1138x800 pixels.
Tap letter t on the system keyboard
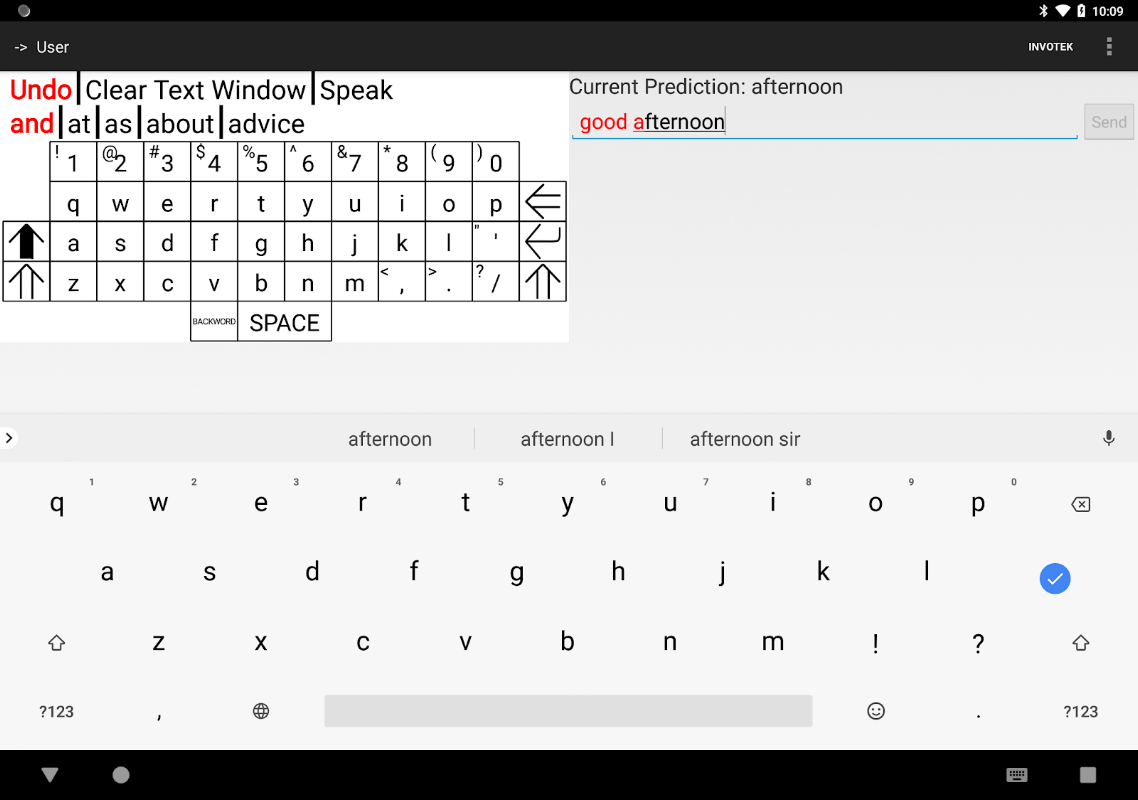coord(465,502)
